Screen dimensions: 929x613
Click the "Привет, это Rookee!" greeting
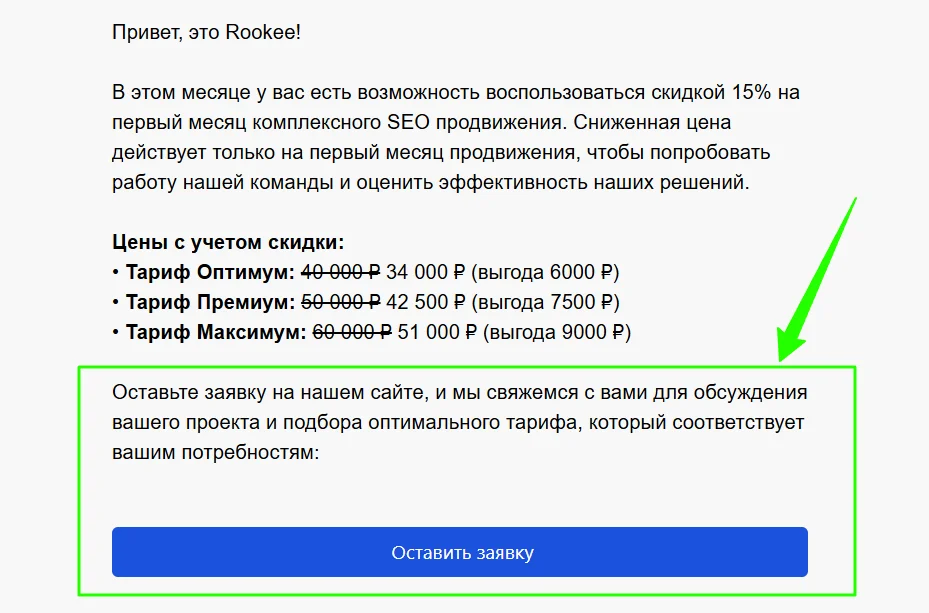coord(207,32)
